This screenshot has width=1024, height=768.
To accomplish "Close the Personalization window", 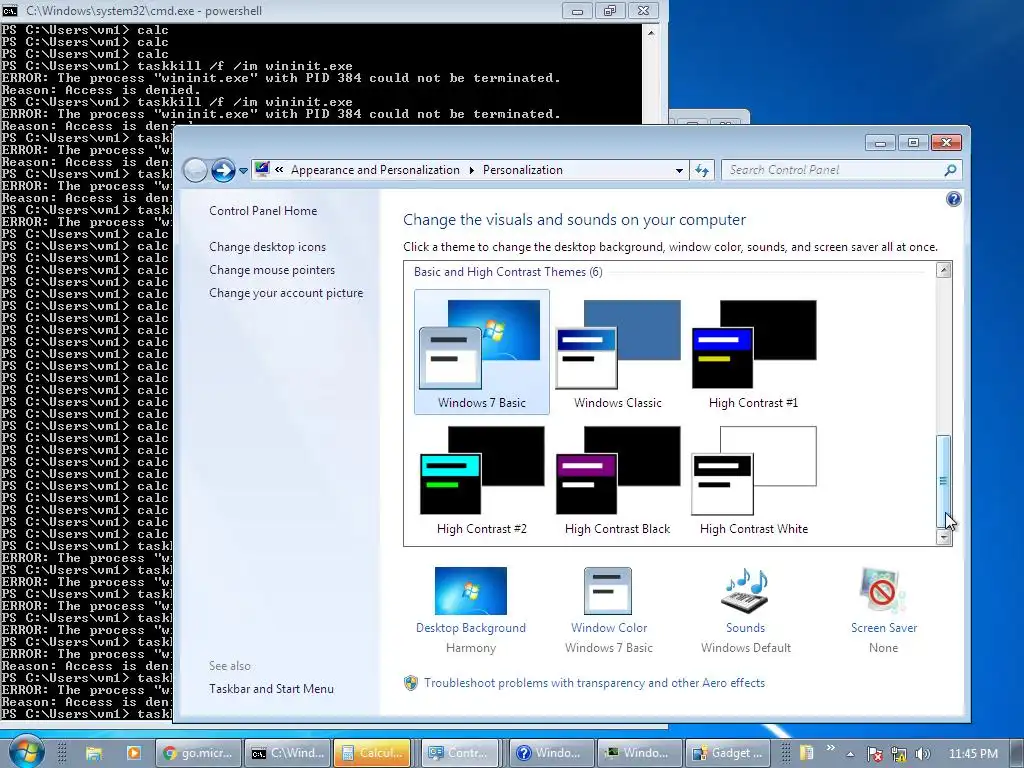I will 946,142.
